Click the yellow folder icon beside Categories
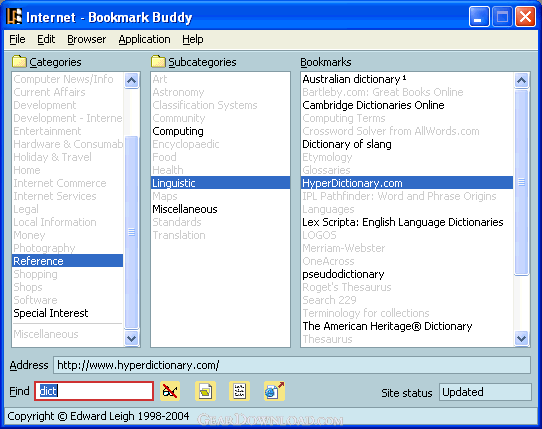 19,62
